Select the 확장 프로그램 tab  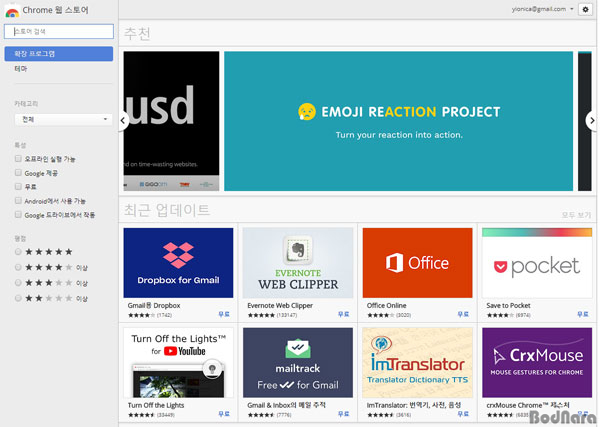pos(59,54)
